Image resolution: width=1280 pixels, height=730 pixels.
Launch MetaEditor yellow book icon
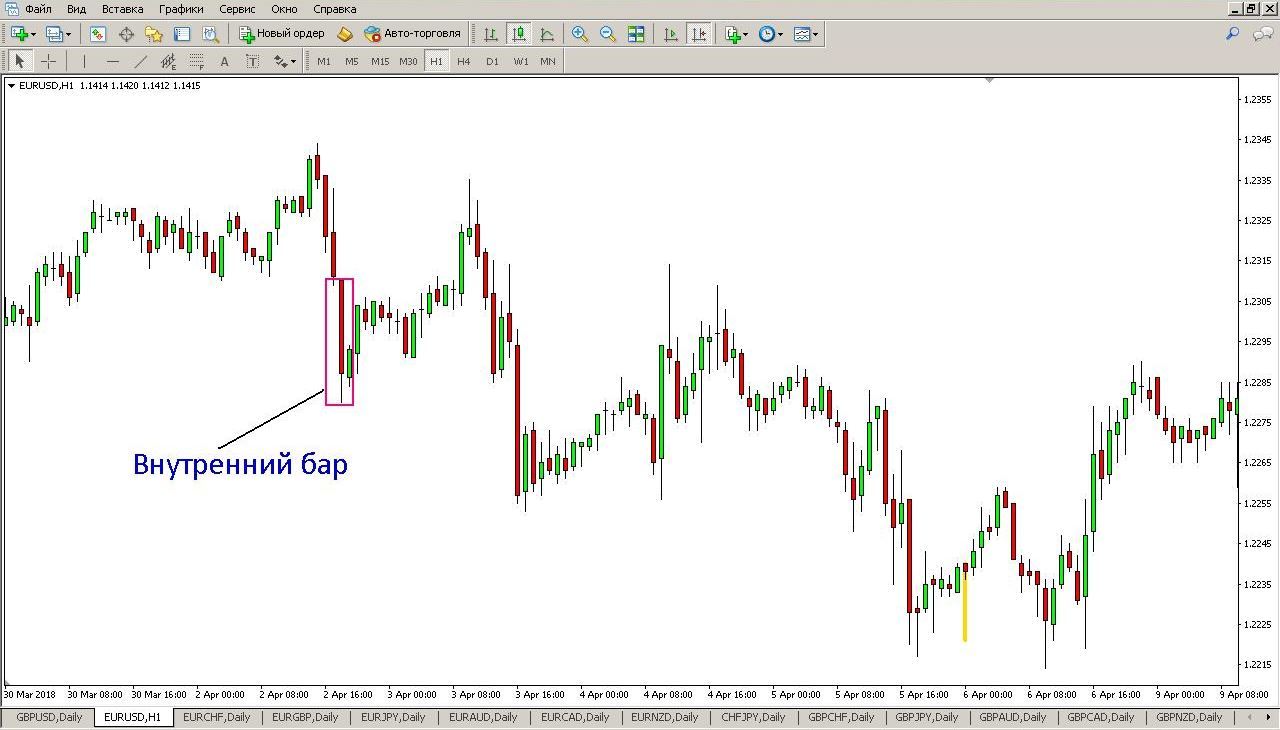pyautogui.click(x=345, y=34)
